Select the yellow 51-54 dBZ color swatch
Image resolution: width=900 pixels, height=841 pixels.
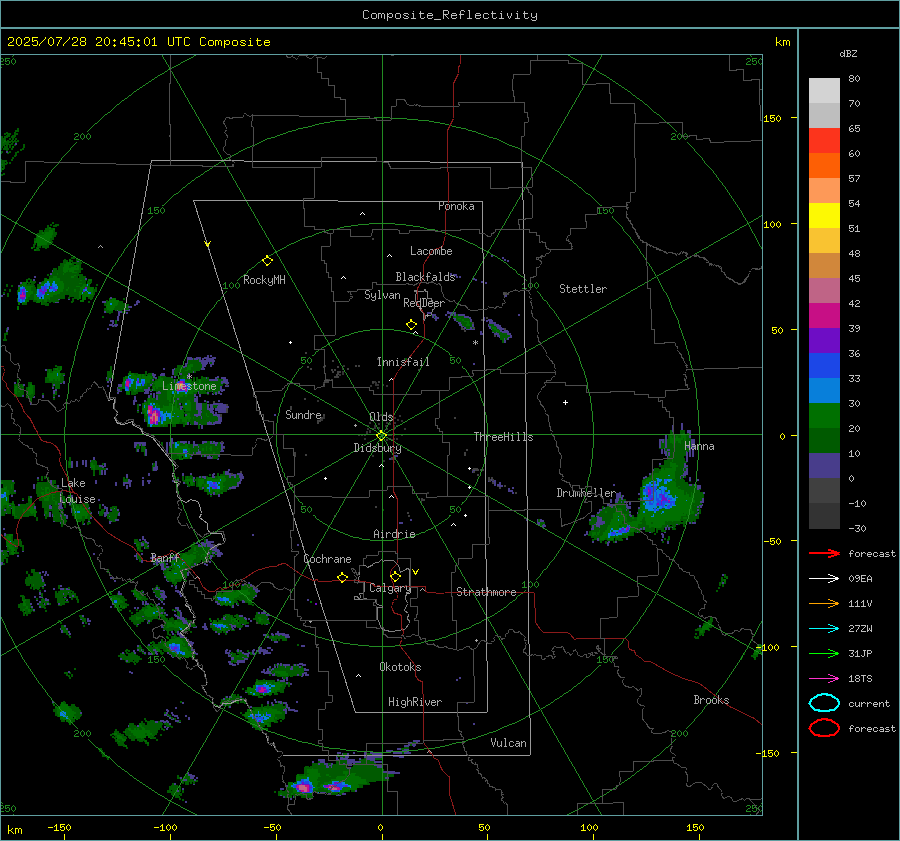[824, 216]
